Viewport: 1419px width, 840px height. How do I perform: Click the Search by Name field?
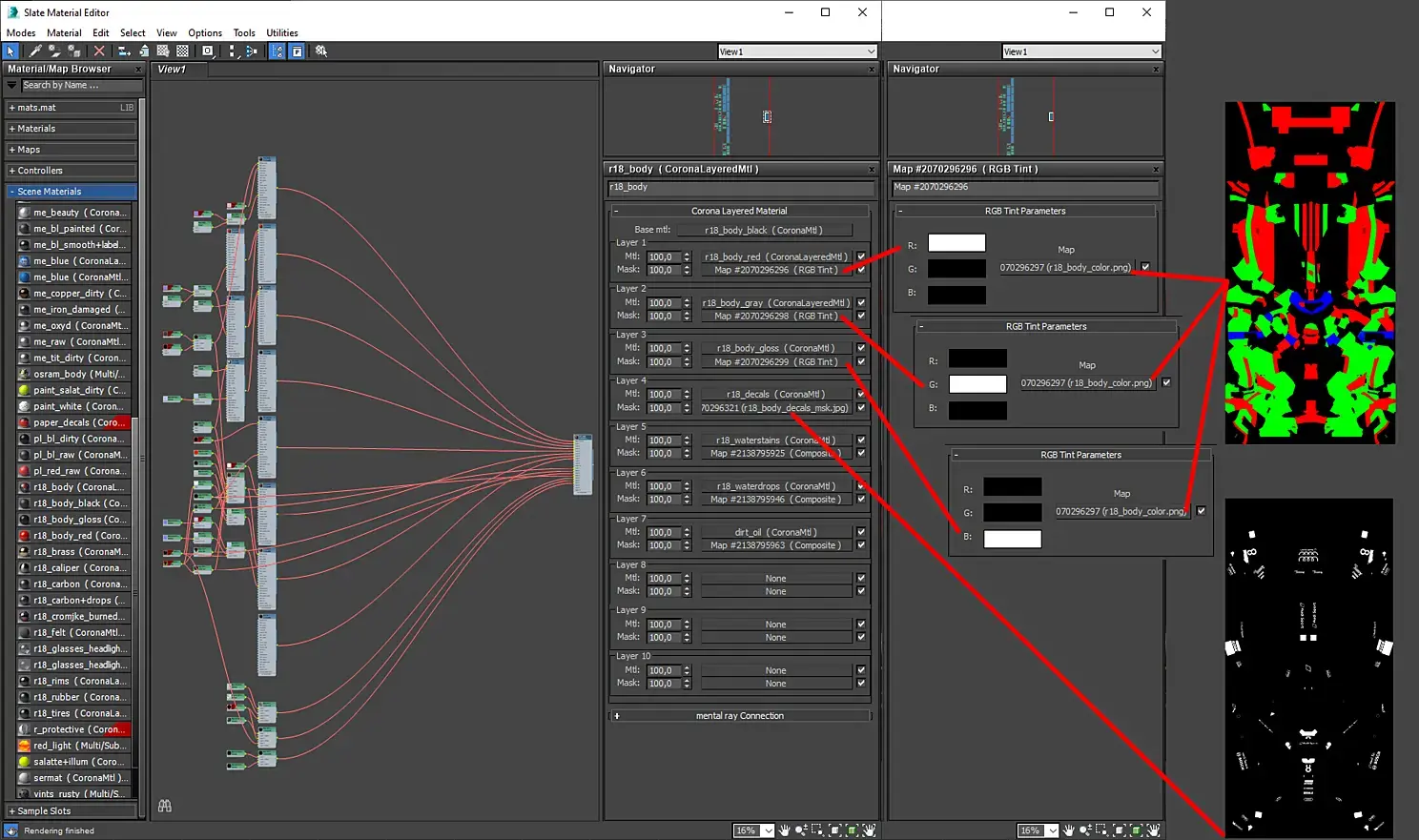(80, 86)
